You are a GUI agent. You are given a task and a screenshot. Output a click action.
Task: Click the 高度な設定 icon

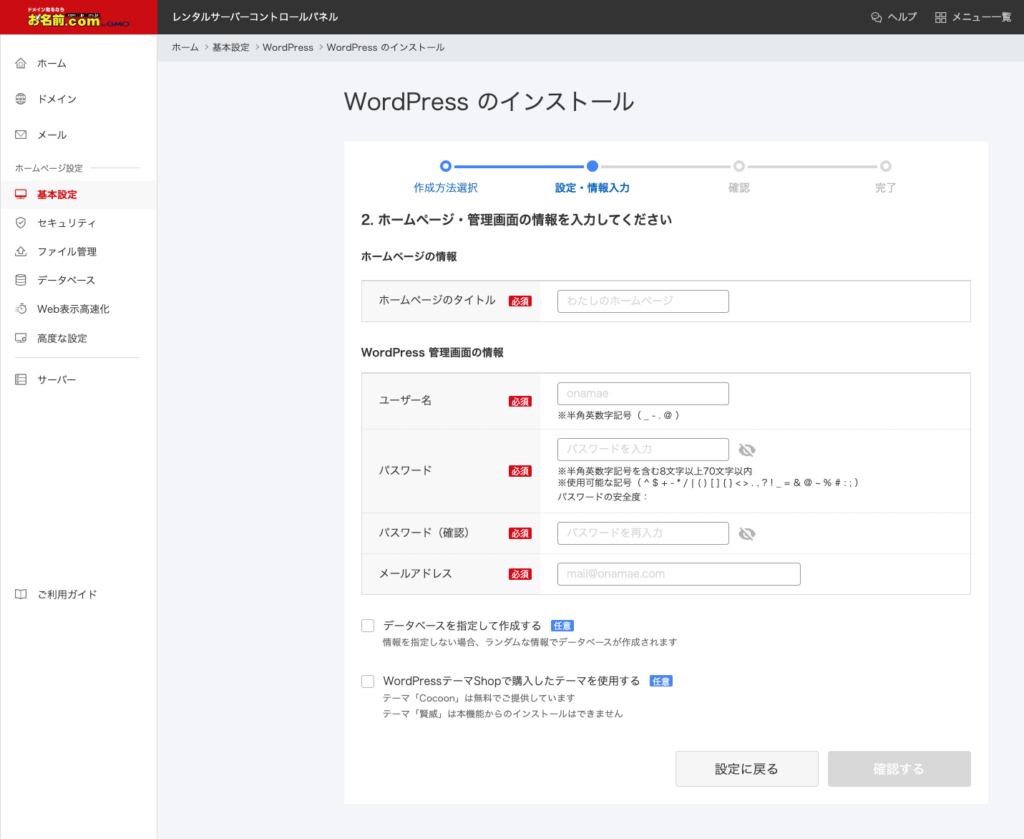pyautogui.click(x=21, y=338)
